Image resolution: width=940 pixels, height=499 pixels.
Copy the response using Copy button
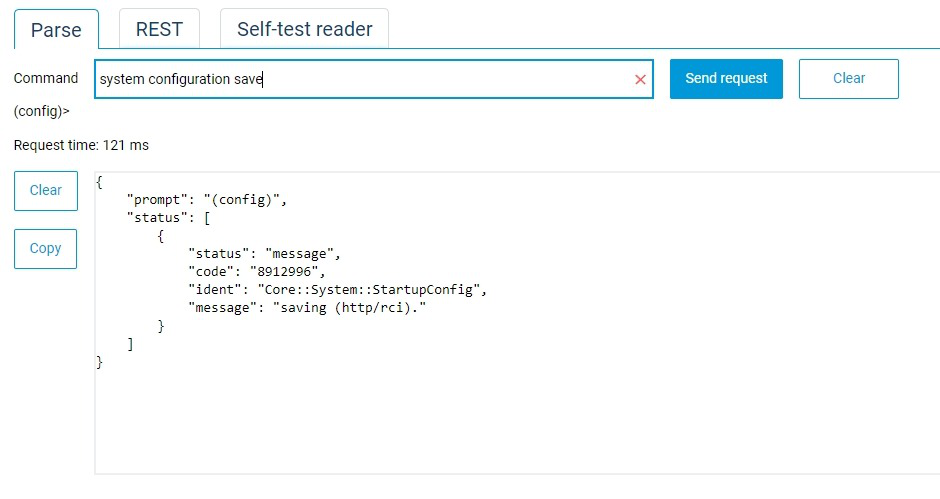pyautogui.click(x=46, y=248)
